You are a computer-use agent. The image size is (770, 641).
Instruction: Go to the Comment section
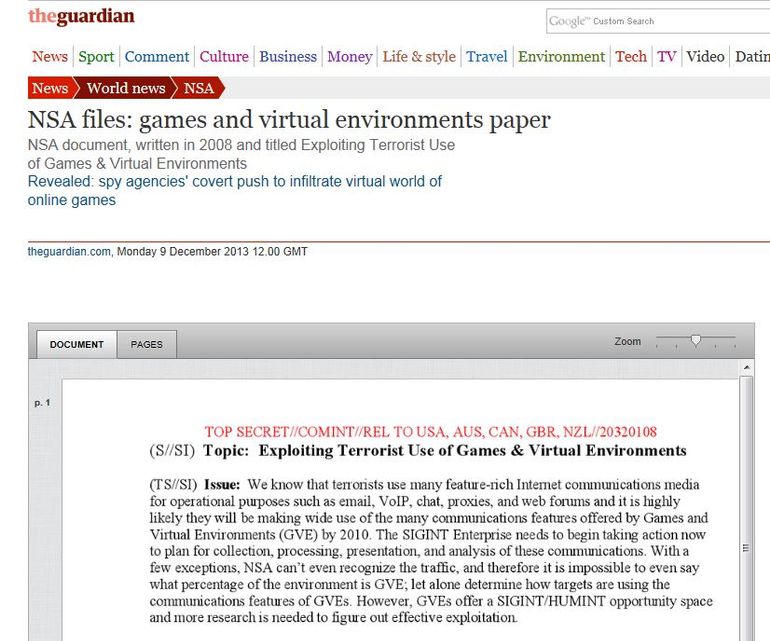coord(156,57)
